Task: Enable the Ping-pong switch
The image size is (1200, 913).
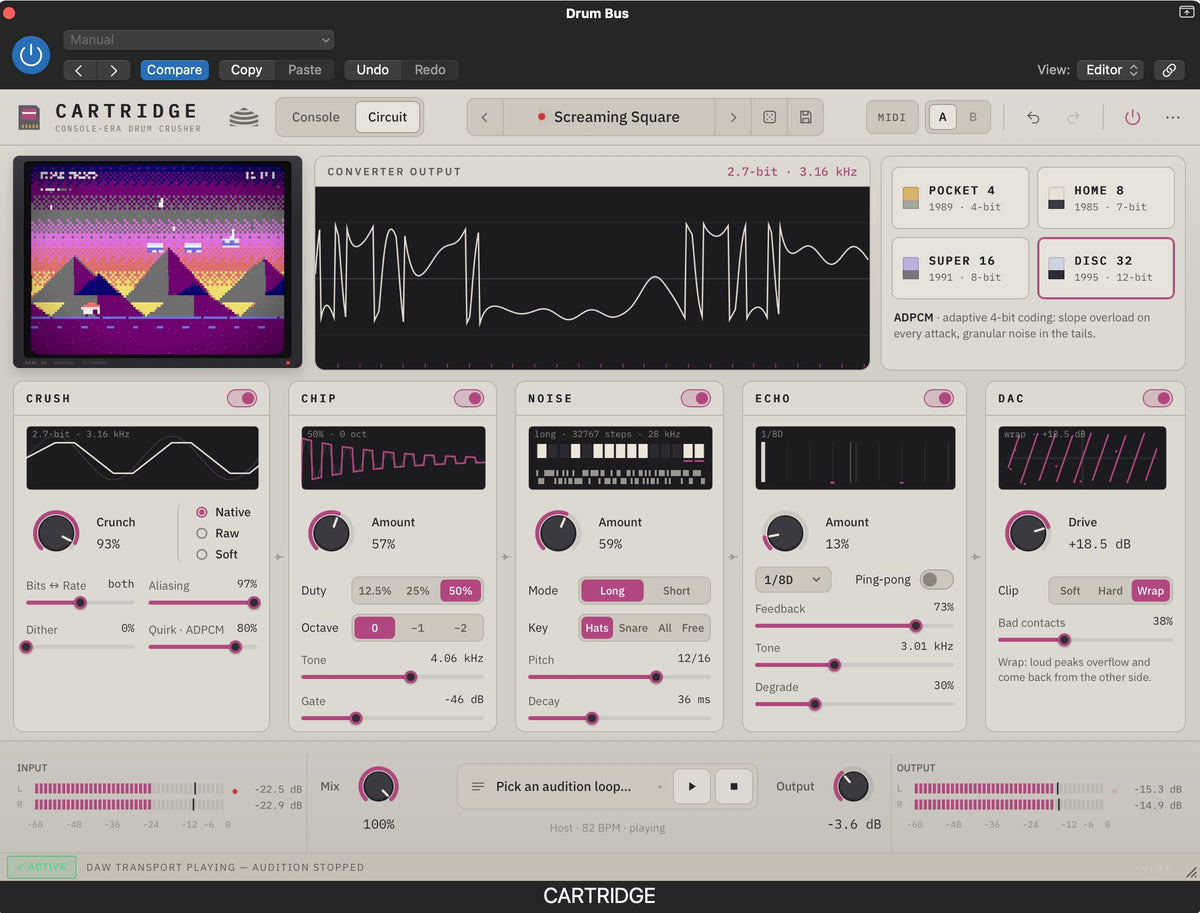Action: pos(936,580)
